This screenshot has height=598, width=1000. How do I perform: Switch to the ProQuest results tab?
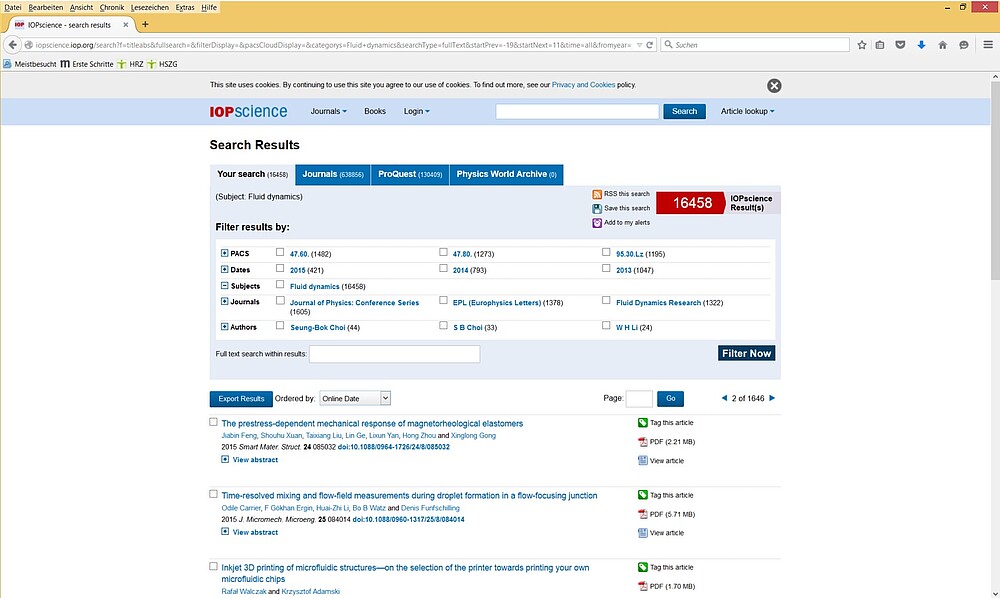pyautogui.click(x=409, y=174)
